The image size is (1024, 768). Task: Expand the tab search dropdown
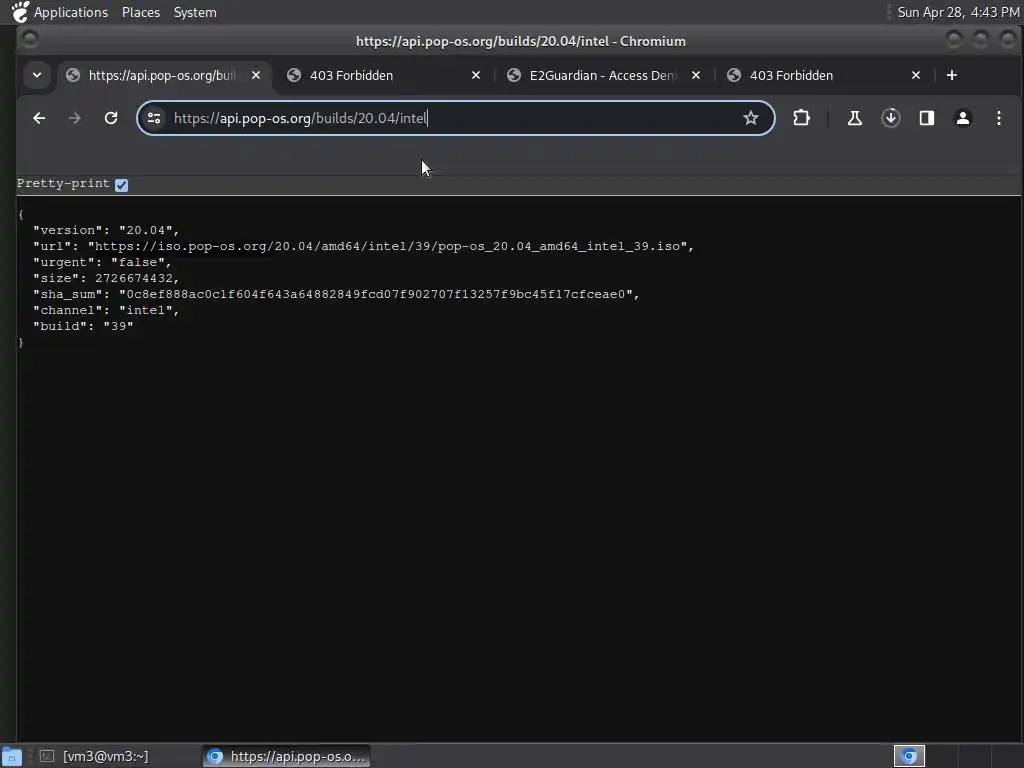pos(37,75)
